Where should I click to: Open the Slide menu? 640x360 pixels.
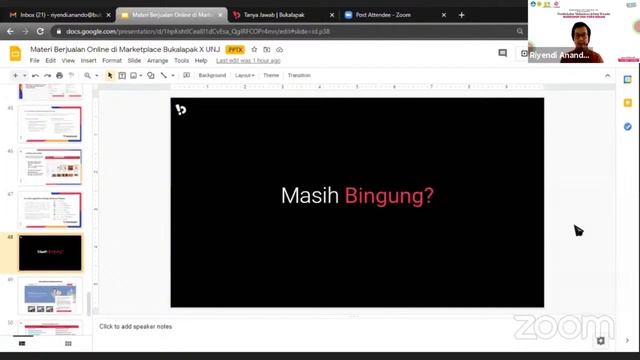pos(134,60)
